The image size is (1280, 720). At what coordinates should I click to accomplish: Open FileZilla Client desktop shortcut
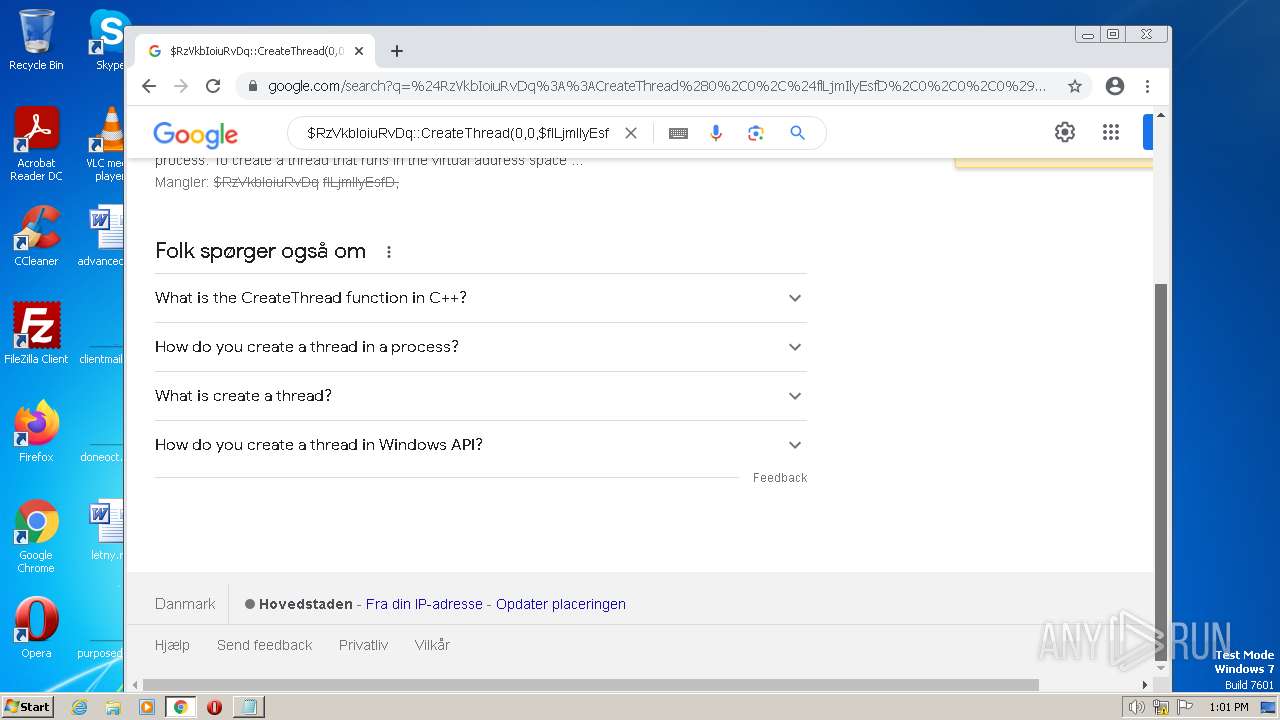tap(36, 334)
